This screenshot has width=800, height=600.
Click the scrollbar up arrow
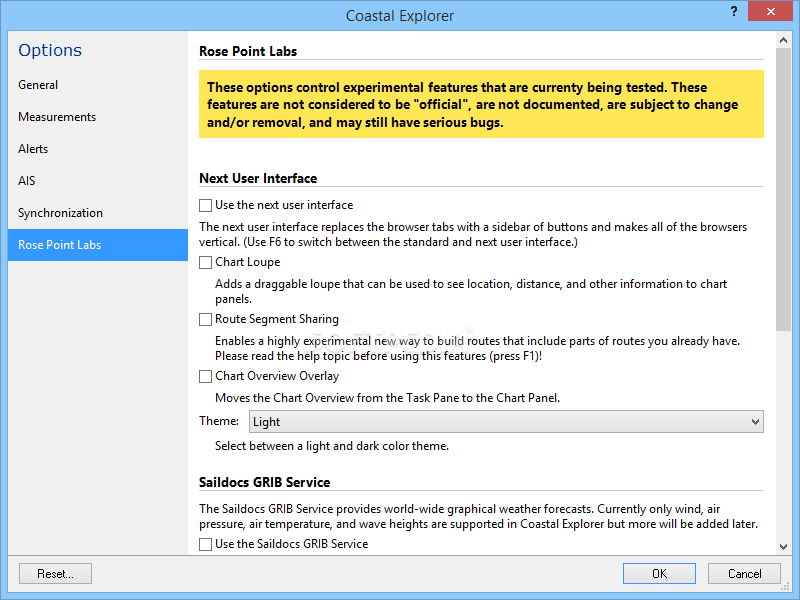tap(783, 39)
